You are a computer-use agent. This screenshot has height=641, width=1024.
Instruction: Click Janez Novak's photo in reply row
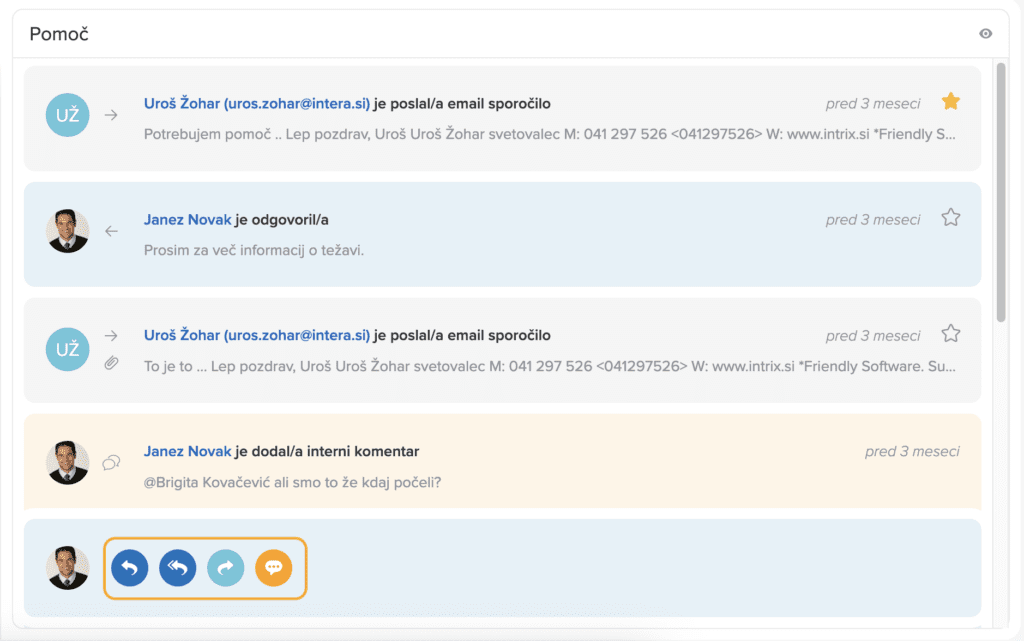[x=67, y=231]
